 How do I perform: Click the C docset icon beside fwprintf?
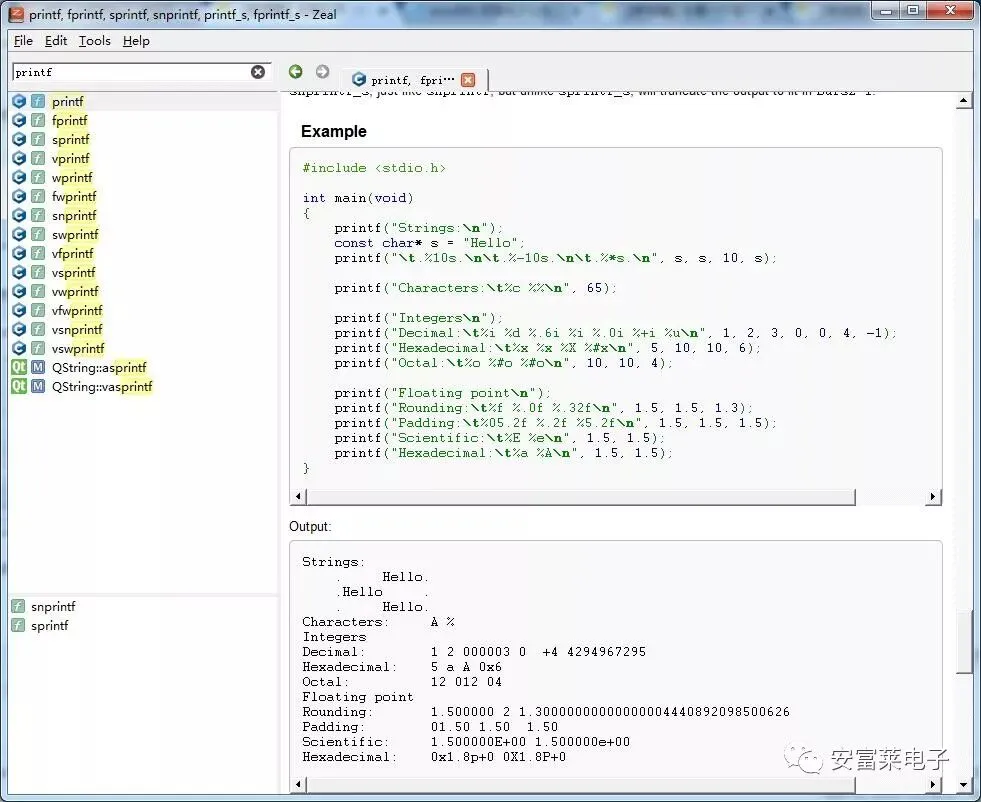(x=19, y=196)
